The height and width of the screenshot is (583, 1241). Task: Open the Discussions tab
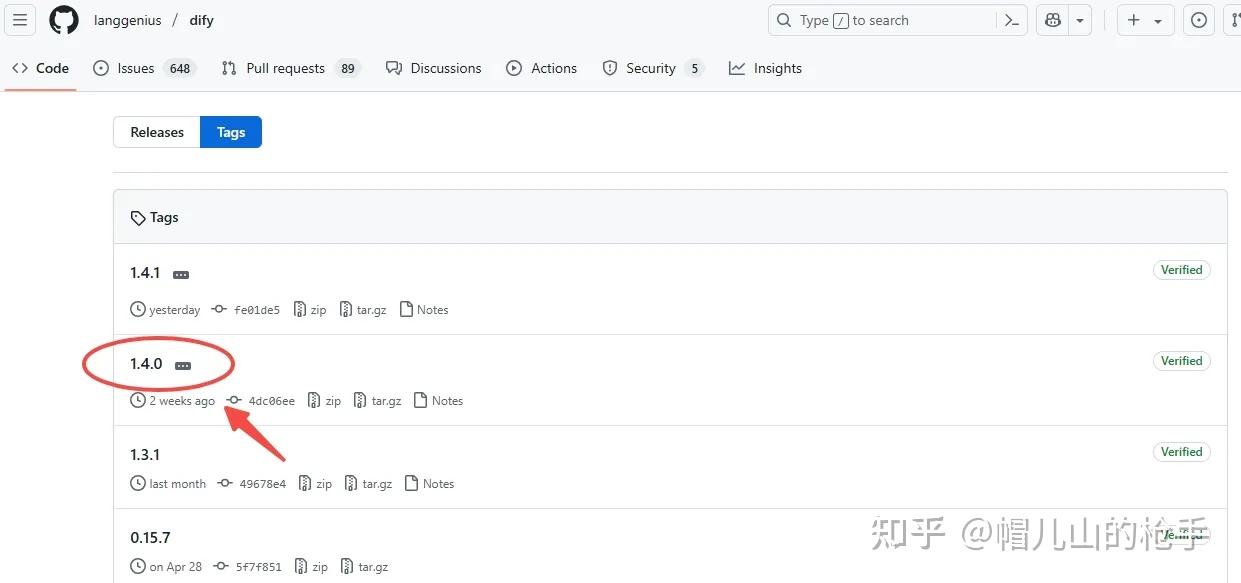pyautogui.click(x=445, y=68)
